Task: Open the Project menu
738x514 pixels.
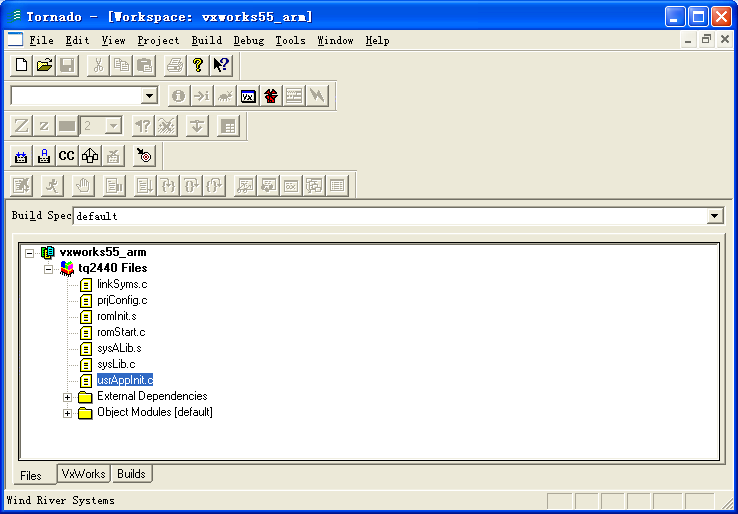Action: click(159, 40)
